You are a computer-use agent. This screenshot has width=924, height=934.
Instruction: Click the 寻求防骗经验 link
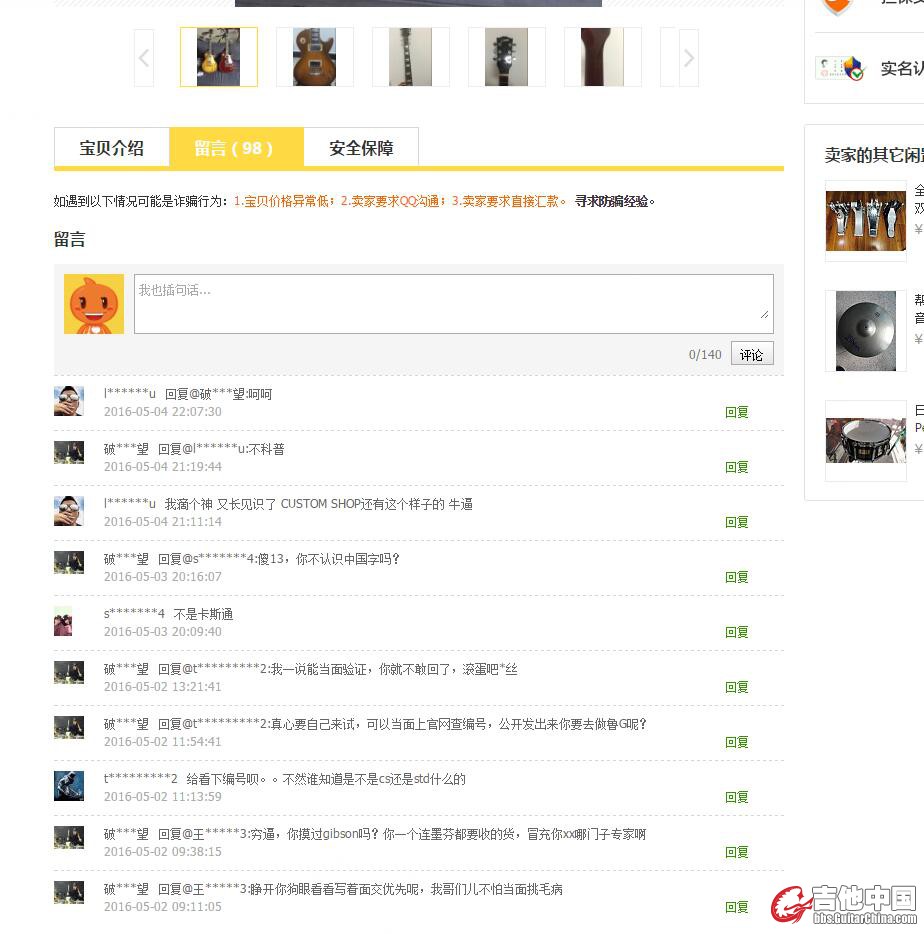point(612,201)
